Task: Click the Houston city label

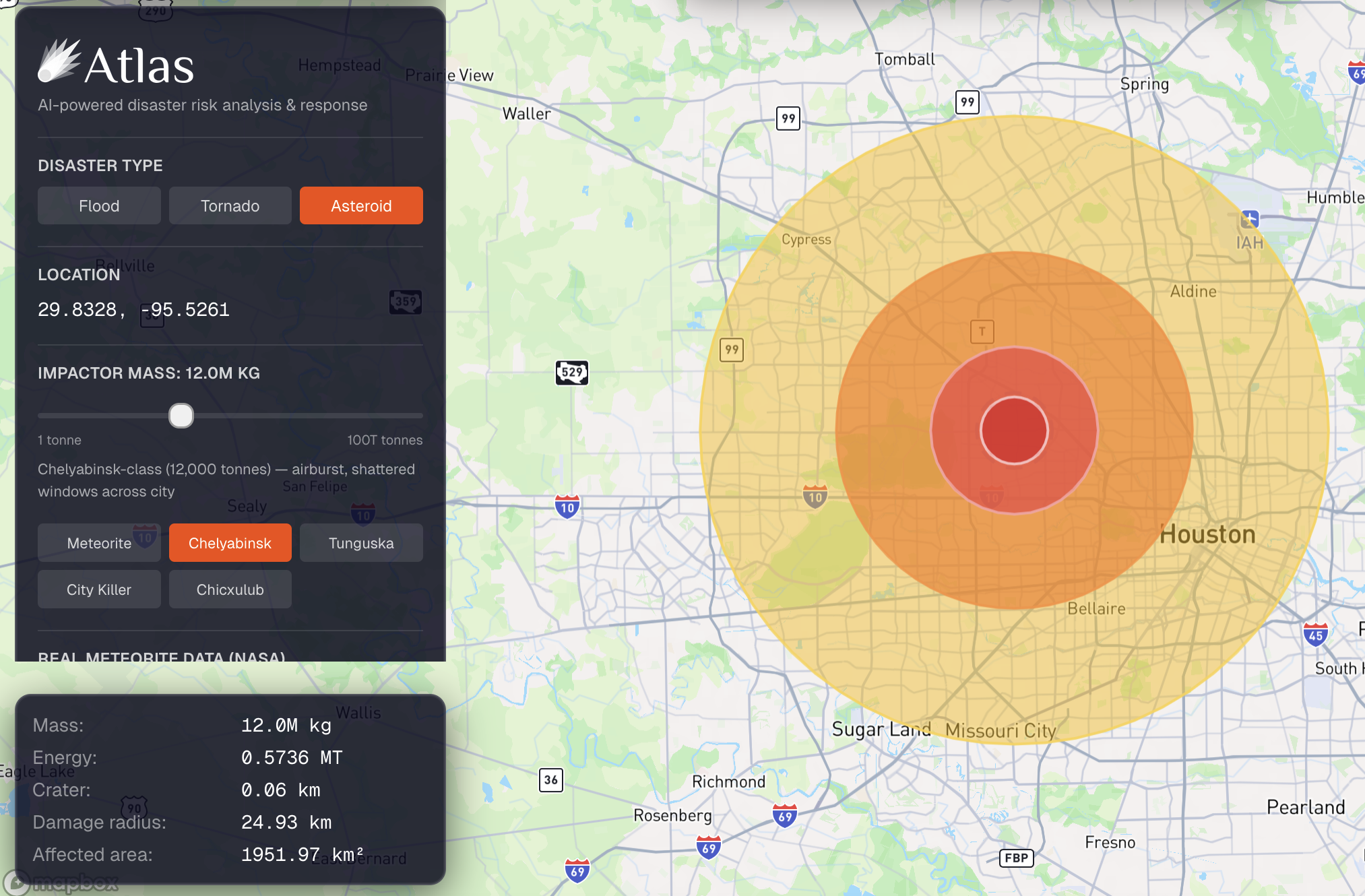Action: [1207, 534]
